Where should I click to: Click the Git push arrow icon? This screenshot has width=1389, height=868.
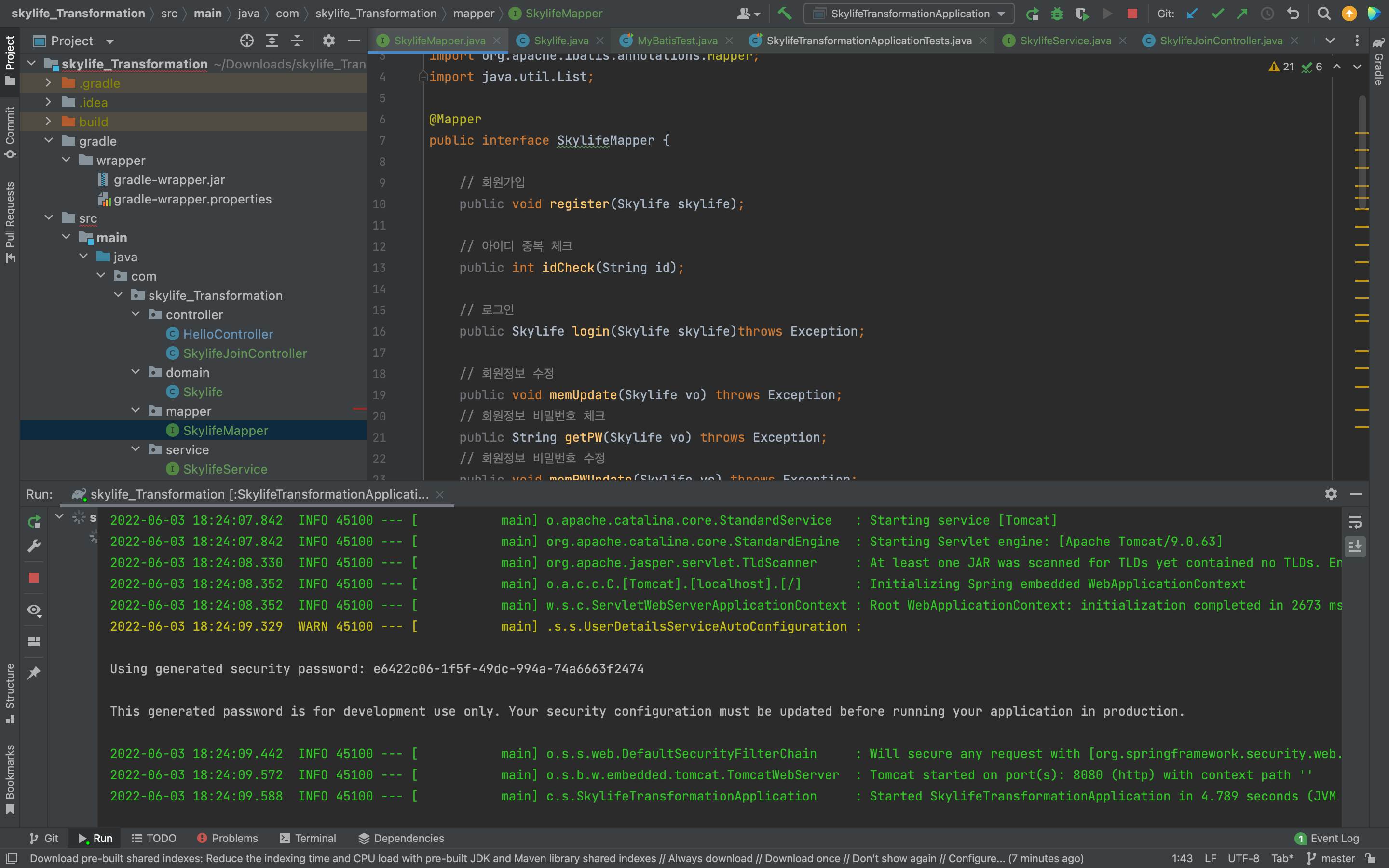[x=1241, y=13]
